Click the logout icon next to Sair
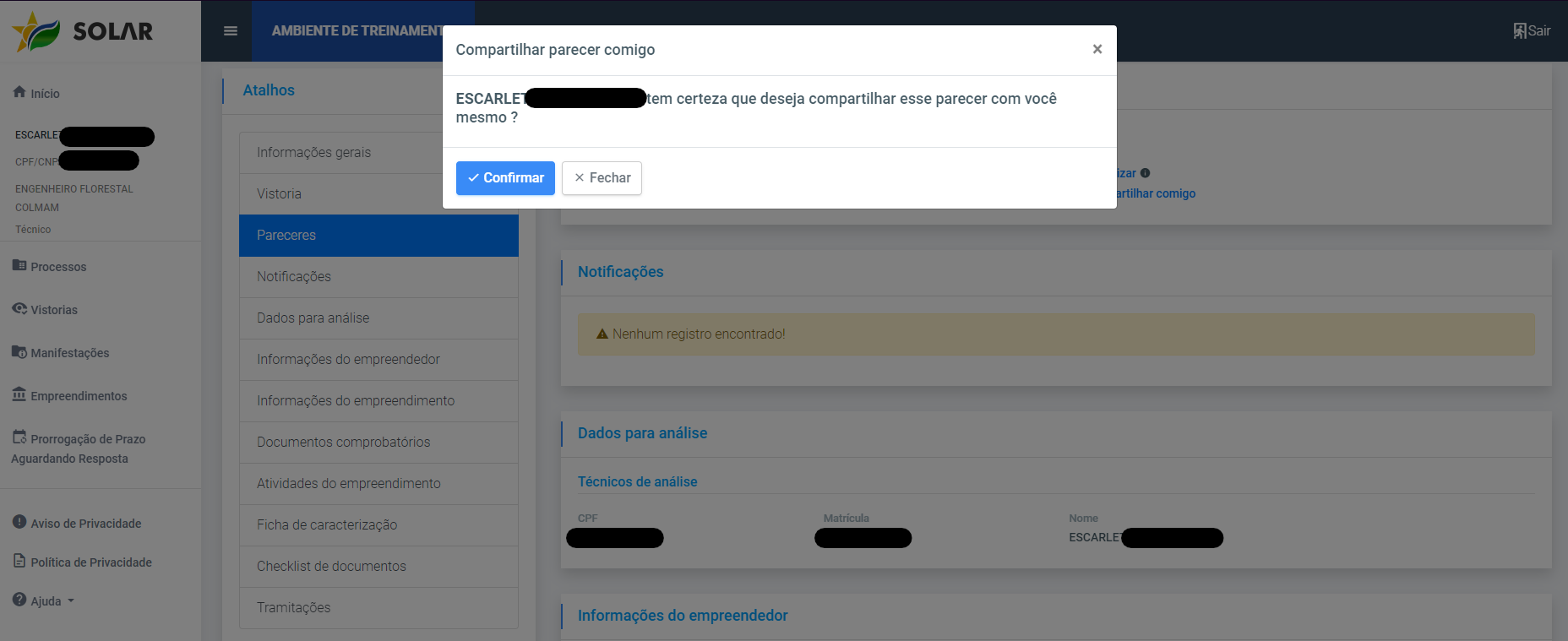Screen dimensions: 1568x641 (1520, 31)
